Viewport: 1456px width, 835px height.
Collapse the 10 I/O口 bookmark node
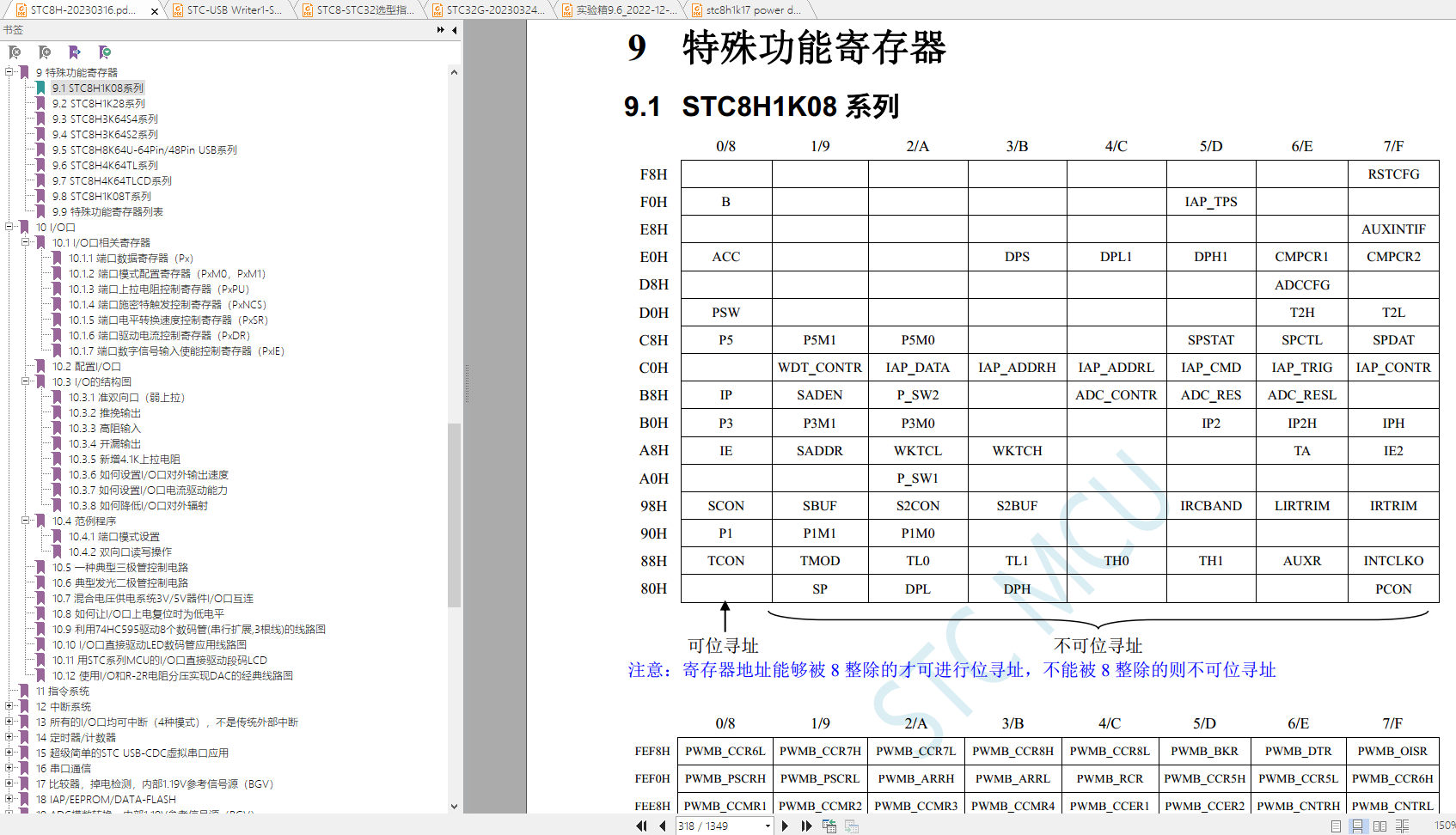(x=9, y=227)
